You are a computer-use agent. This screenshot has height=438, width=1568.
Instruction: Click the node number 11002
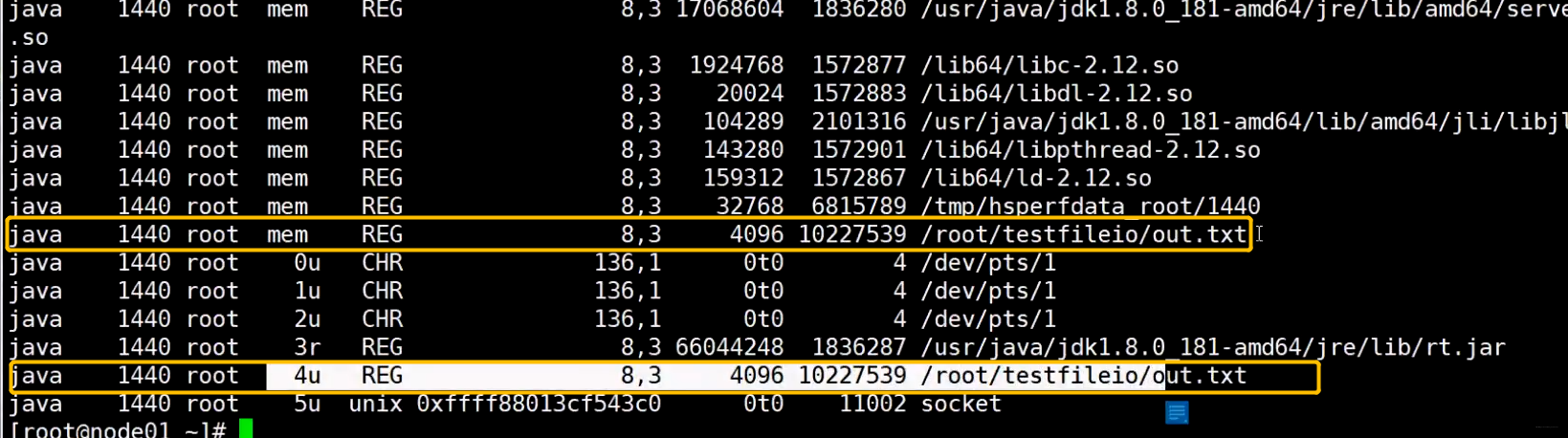(872, 405)
